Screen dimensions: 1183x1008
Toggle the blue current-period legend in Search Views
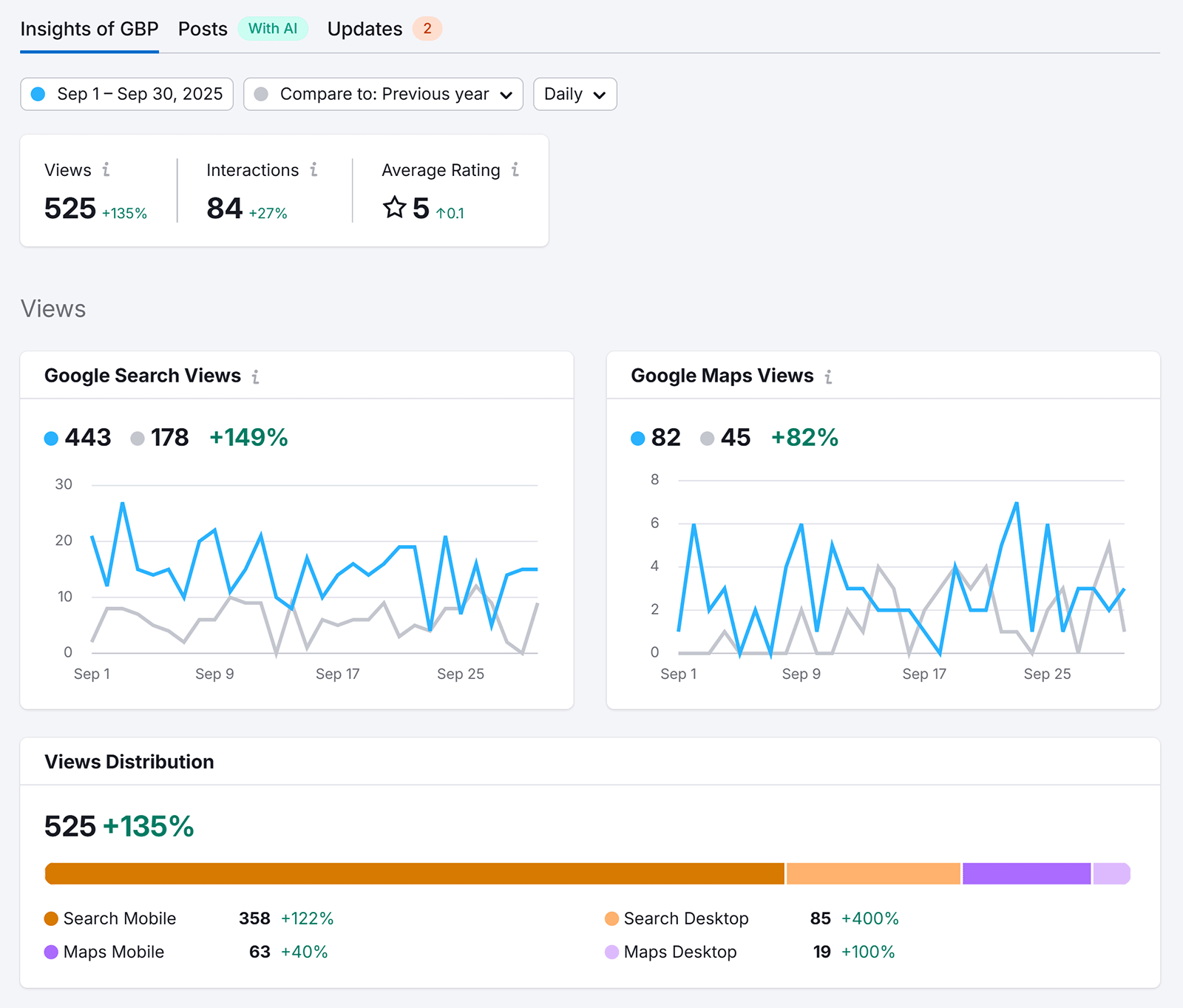(77, 437)
